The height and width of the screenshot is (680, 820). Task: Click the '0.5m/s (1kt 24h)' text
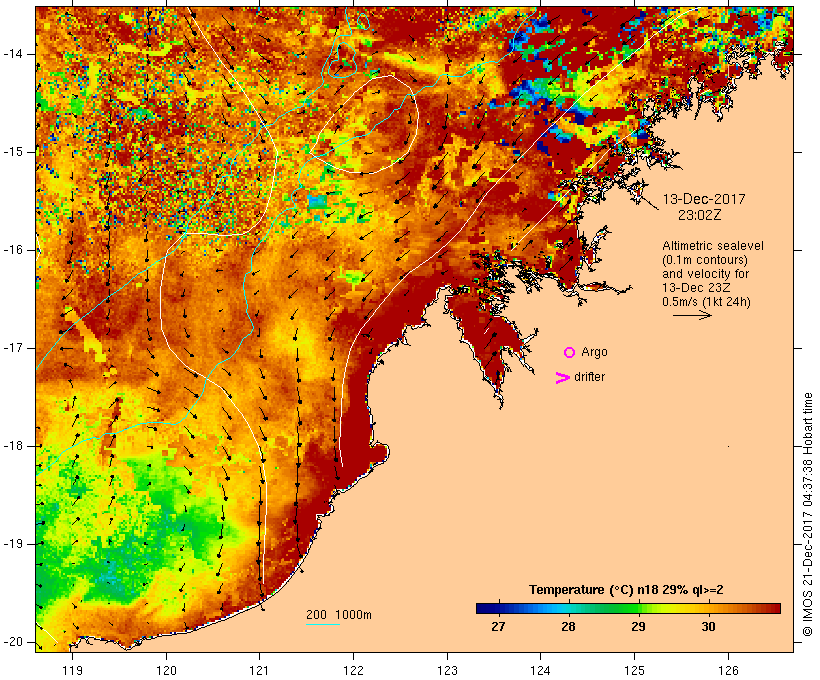coord(706,302)
